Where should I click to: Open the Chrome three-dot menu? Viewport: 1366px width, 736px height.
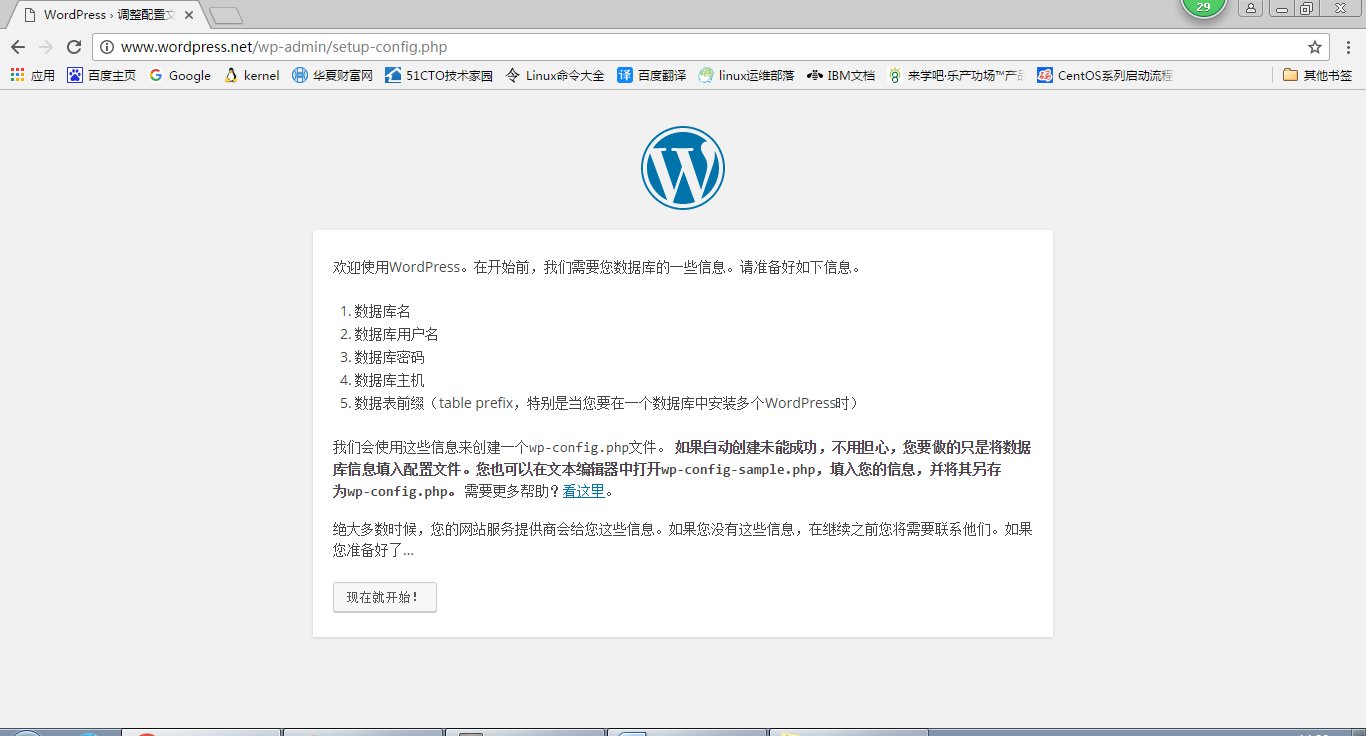(x=1348, y=47)
